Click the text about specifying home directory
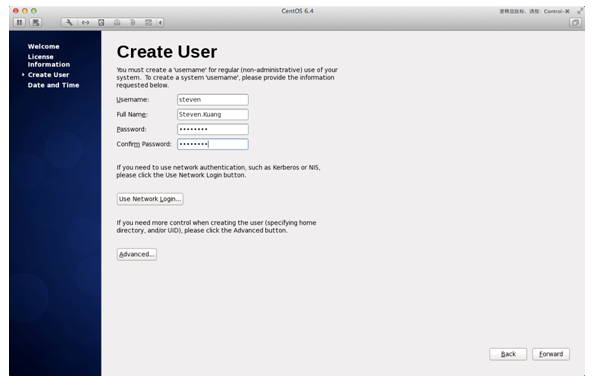595x387 pixels. [x=216, y=227]
